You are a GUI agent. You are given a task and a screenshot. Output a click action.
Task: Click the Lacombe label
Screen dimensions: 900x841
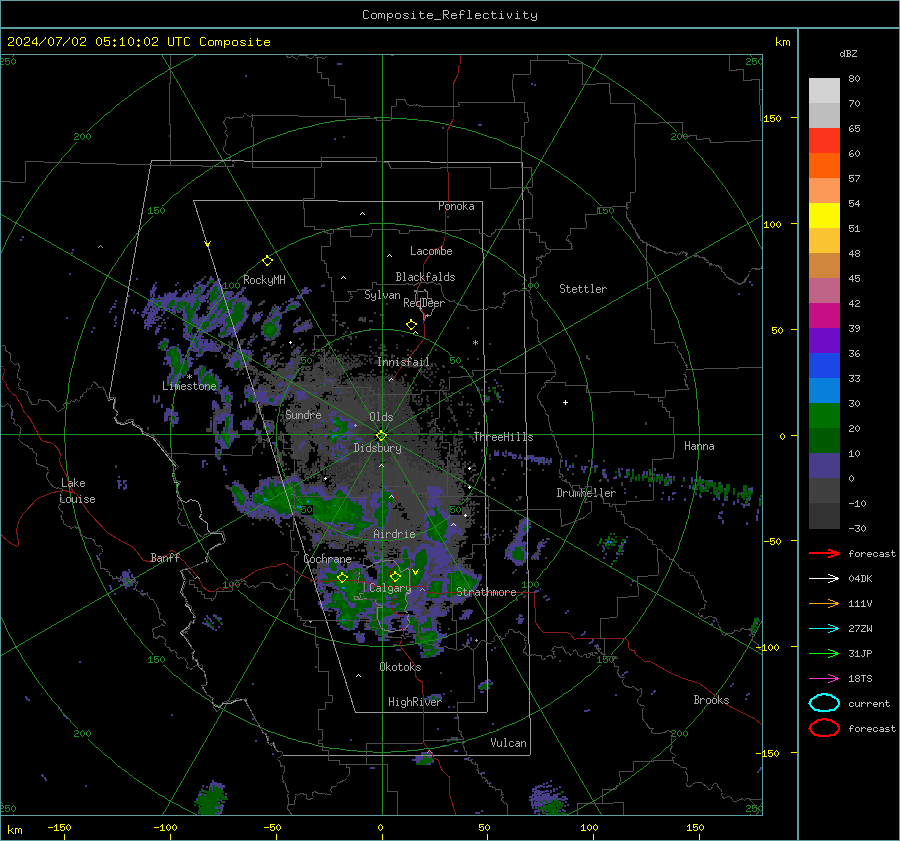(431, 251)
